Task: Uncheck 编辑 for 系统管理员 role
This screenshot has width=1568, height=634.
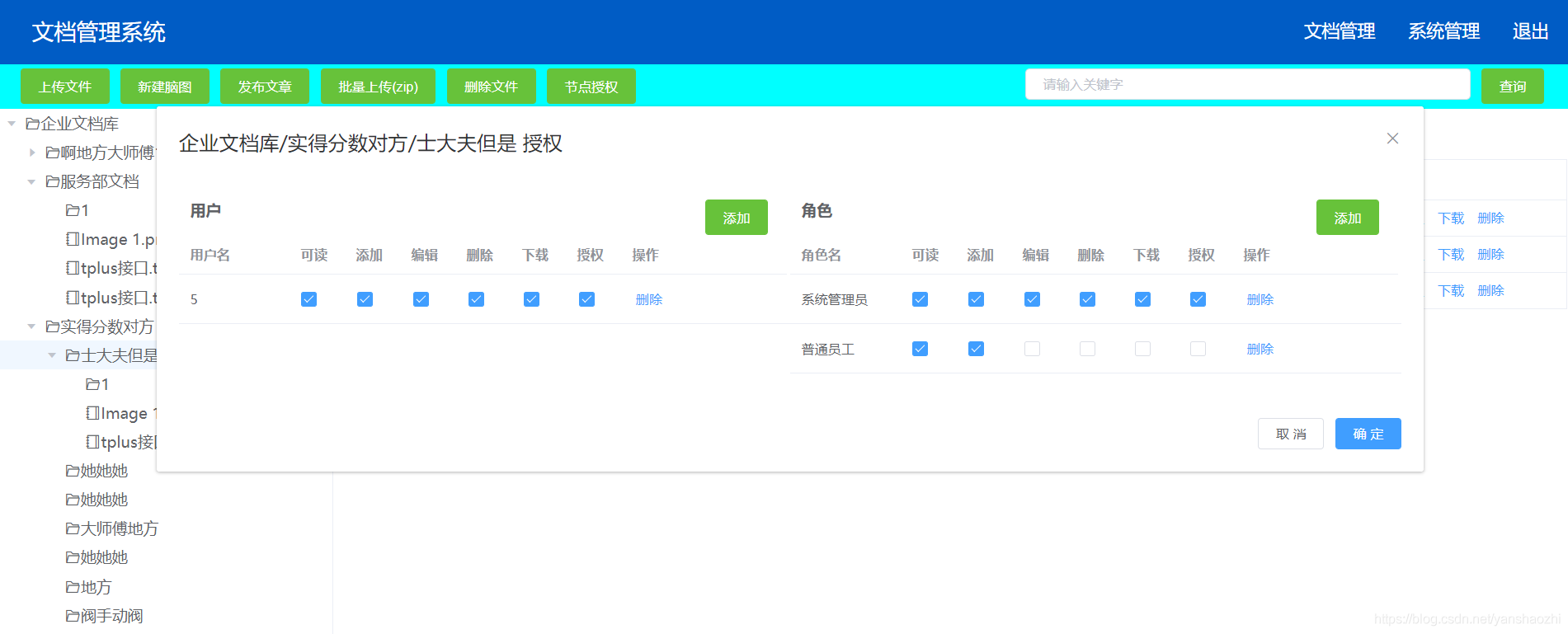Action: pyautogui.click(x=1032, y=299)
